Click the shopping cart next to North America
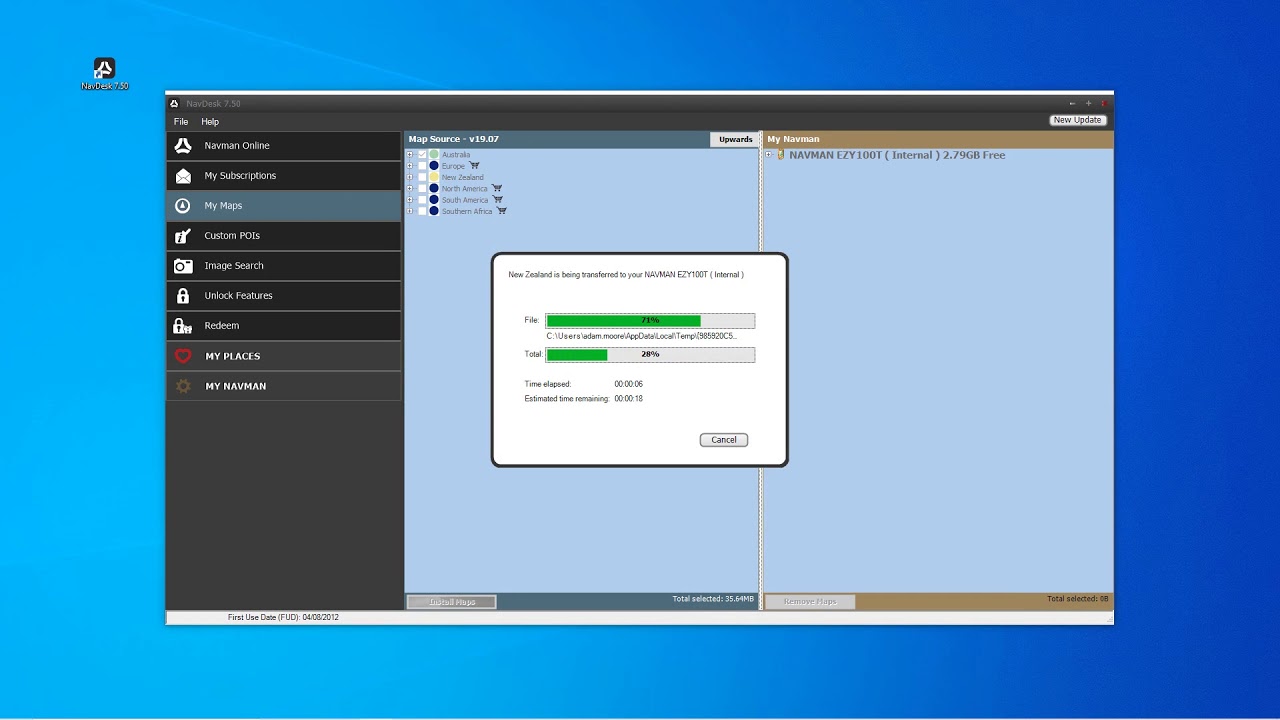 497,188
